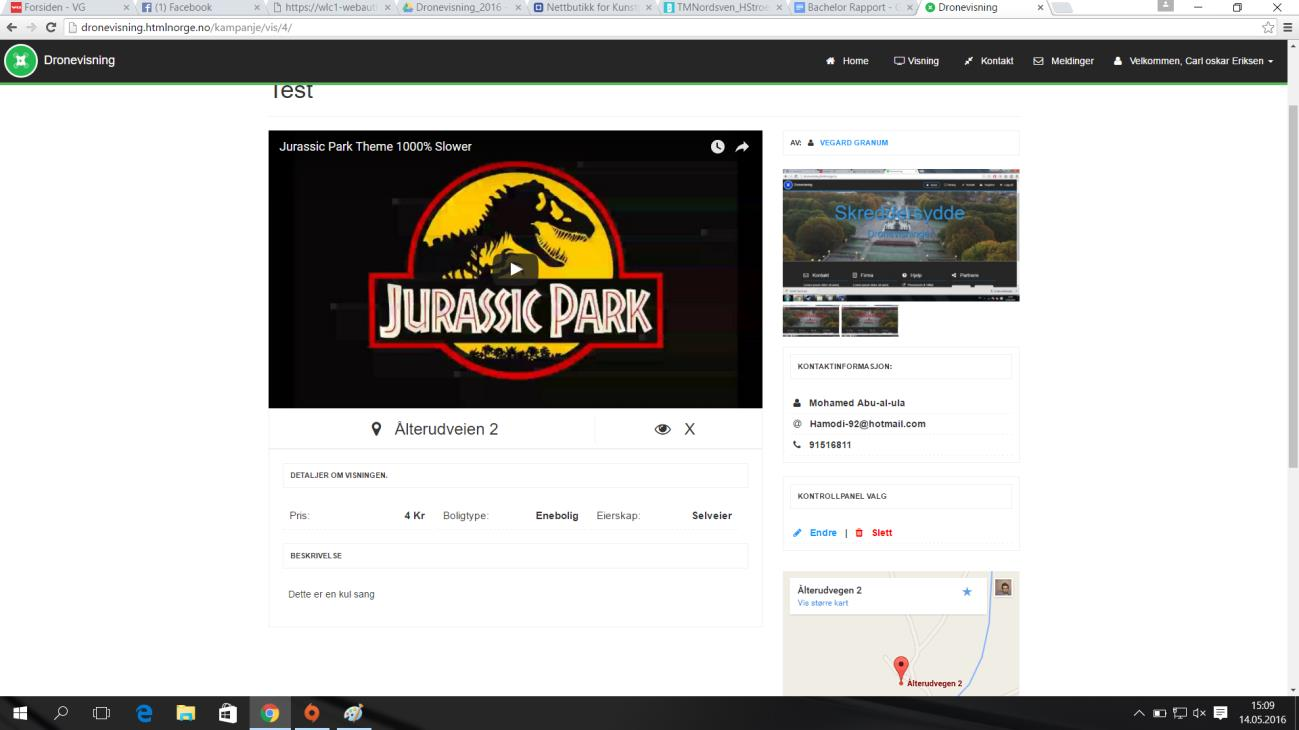The width and height of the screenshot is (1299, 730).
Task: Select the first small gallery thumbnail
Action: coord(810,320)
